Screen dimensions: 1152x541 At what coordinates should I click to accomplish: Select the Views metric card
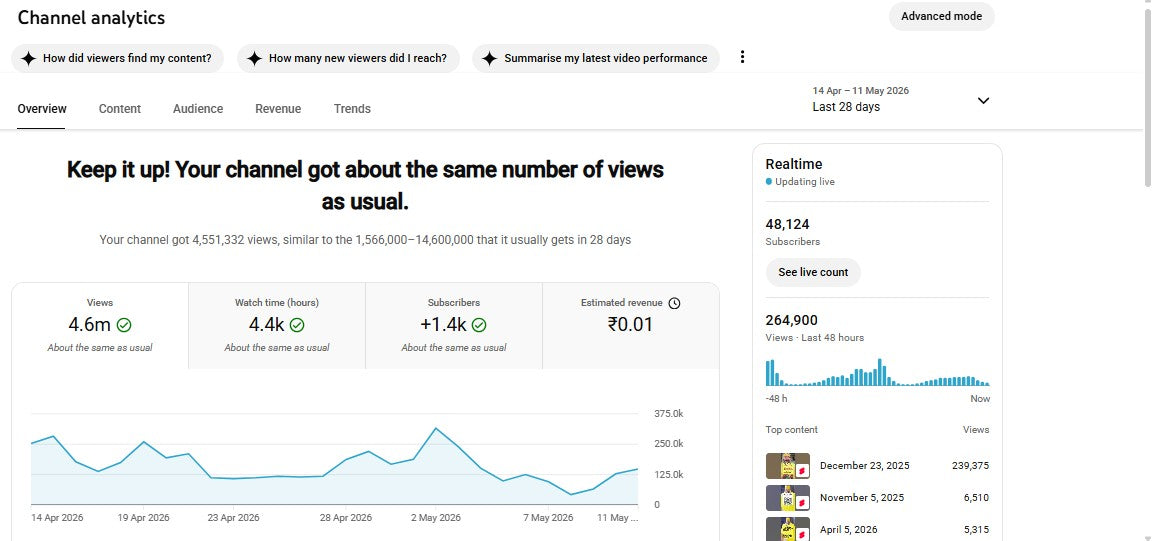tap(100, 326)
